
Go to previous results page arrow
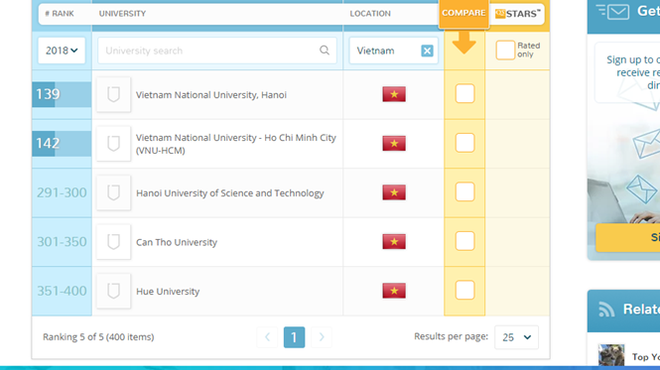tap(267, 337)
